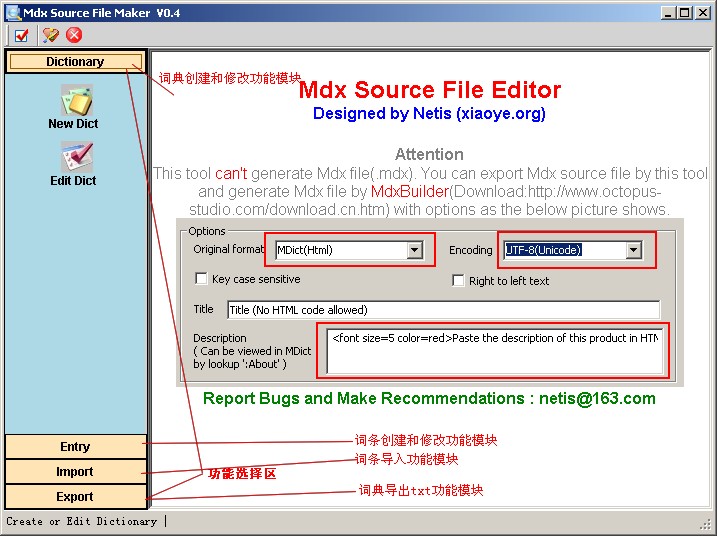
Task: Minimize the Mdx Source File Maker window
Action: point(668,13)
